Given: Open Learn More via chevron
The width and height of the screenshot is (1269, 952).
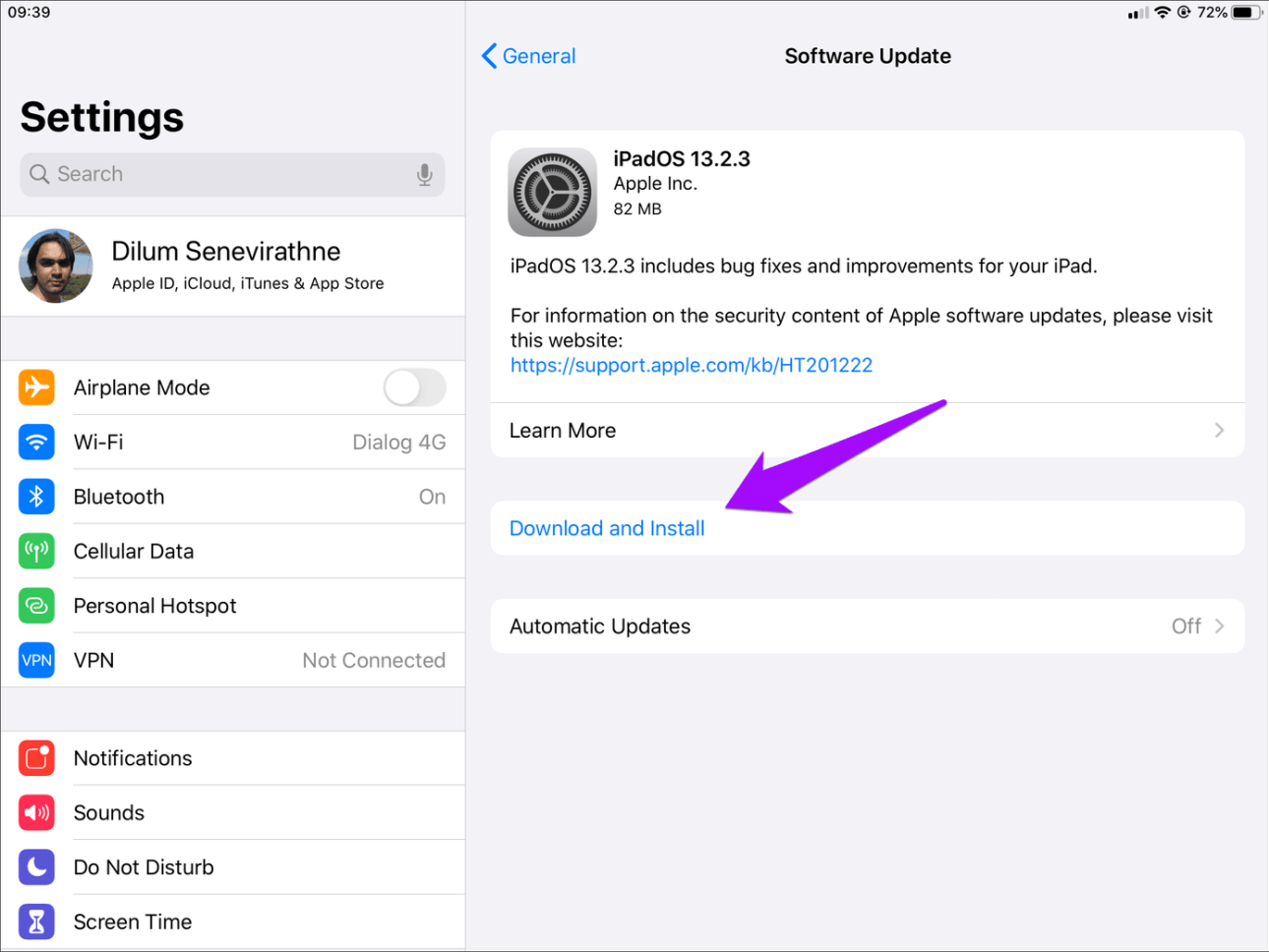Looking at the screenshot, I should tap(1219, 431).
